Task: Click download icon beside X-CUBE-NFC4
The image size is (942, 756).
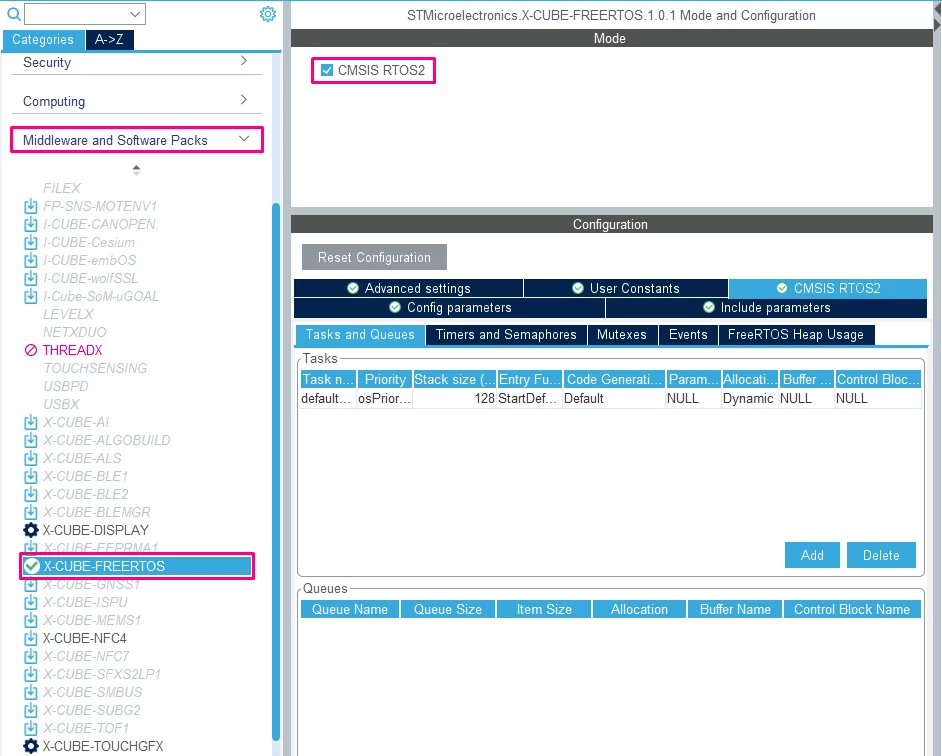Action: [x=31, y=638]
